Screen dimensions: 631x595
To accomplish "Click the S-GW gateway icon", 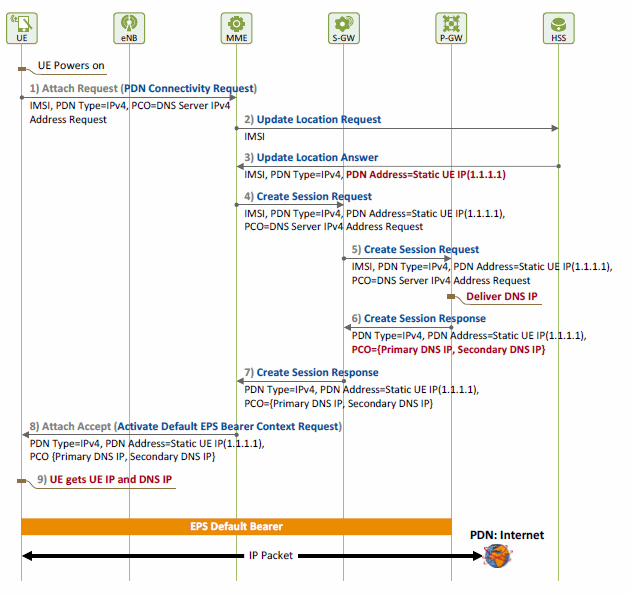I will tap(344, 28).
